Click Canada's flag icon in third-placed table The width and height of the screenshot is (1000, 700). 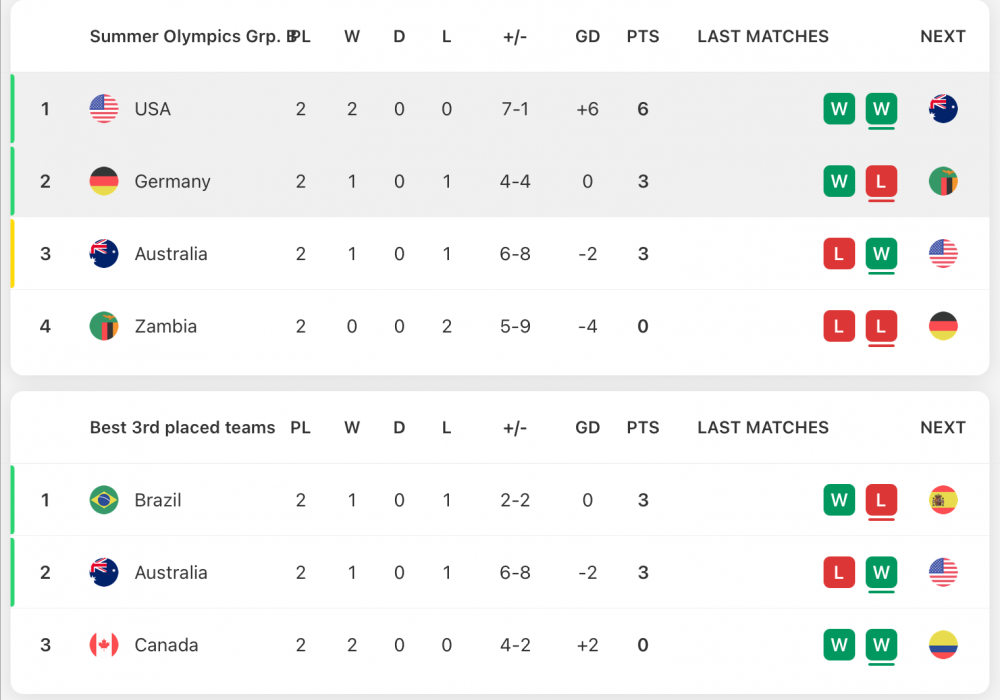[104, 645]
